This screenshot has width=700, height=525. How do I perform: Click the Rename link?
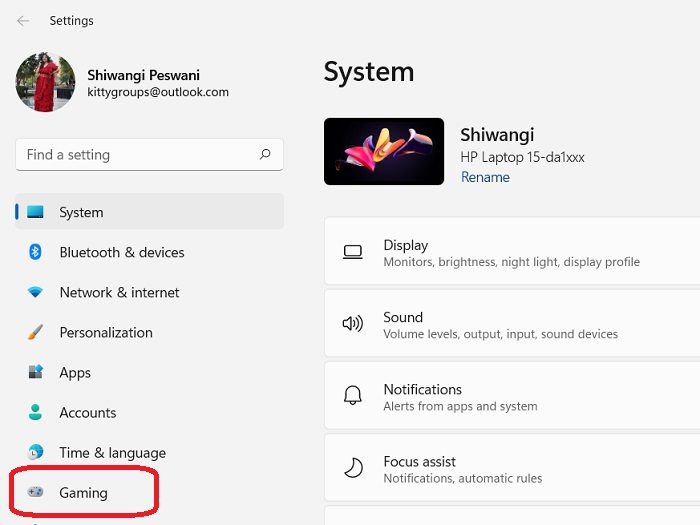pyautogui.click(x=485, y=177)
